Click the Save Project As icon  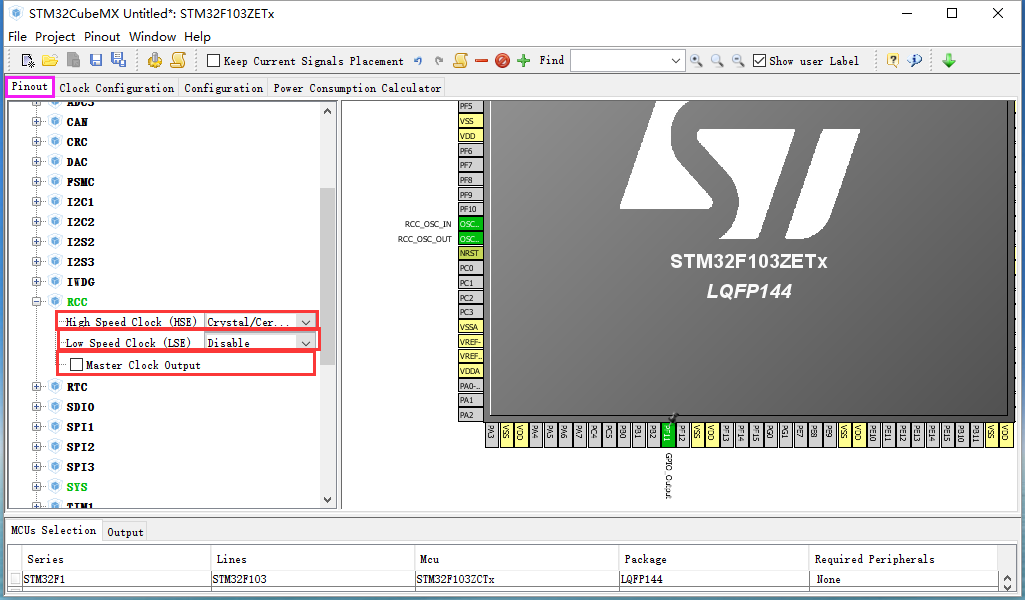118,59
